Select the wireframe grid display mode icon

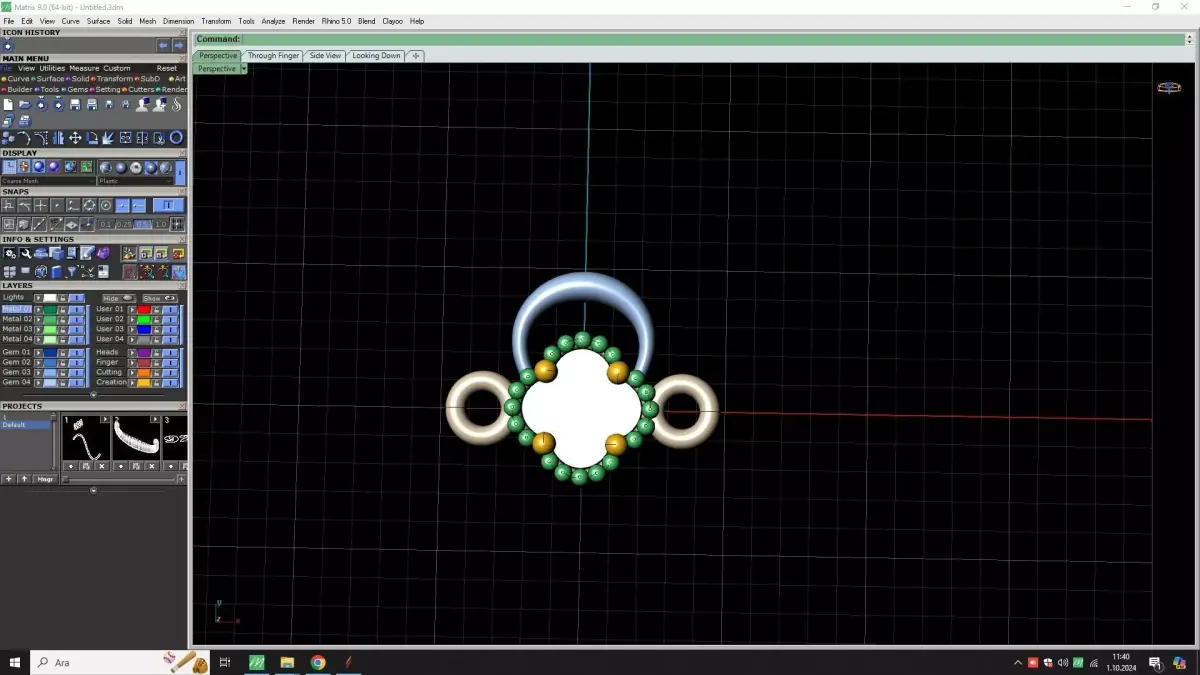[x=9, y=167]
